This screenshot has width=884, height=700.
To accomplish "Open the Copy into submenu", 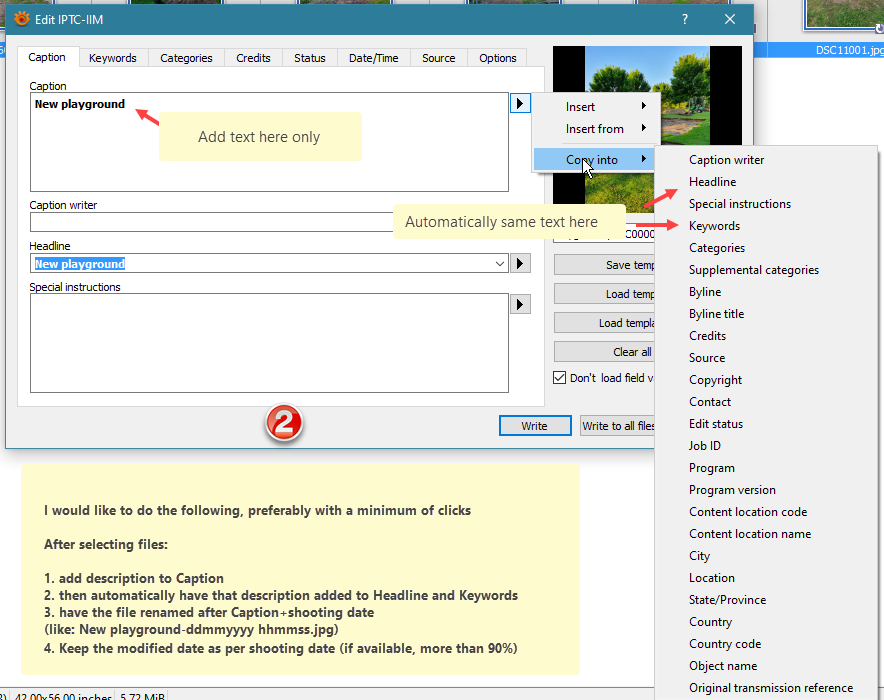I will tap(592, 160).
